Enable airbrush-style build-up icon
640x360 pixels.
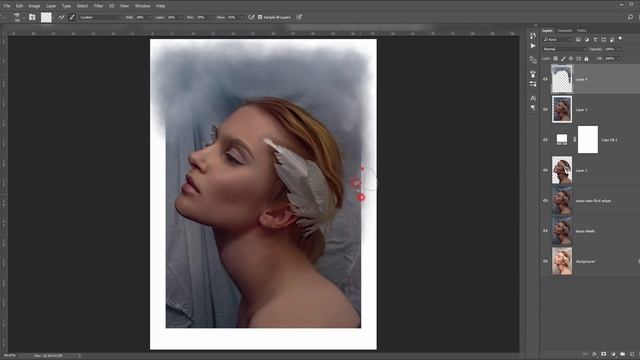[x=251, y=17]
